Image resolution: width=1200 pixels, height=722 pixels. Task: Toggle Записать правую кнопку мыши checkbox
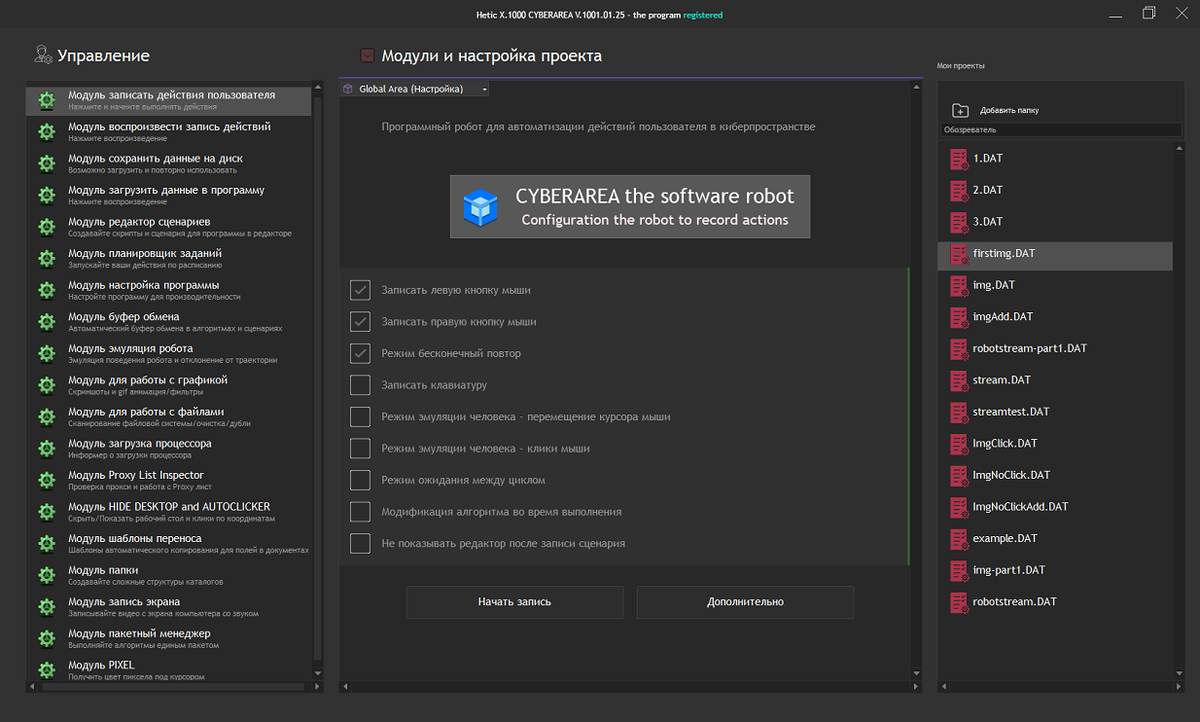360,322
